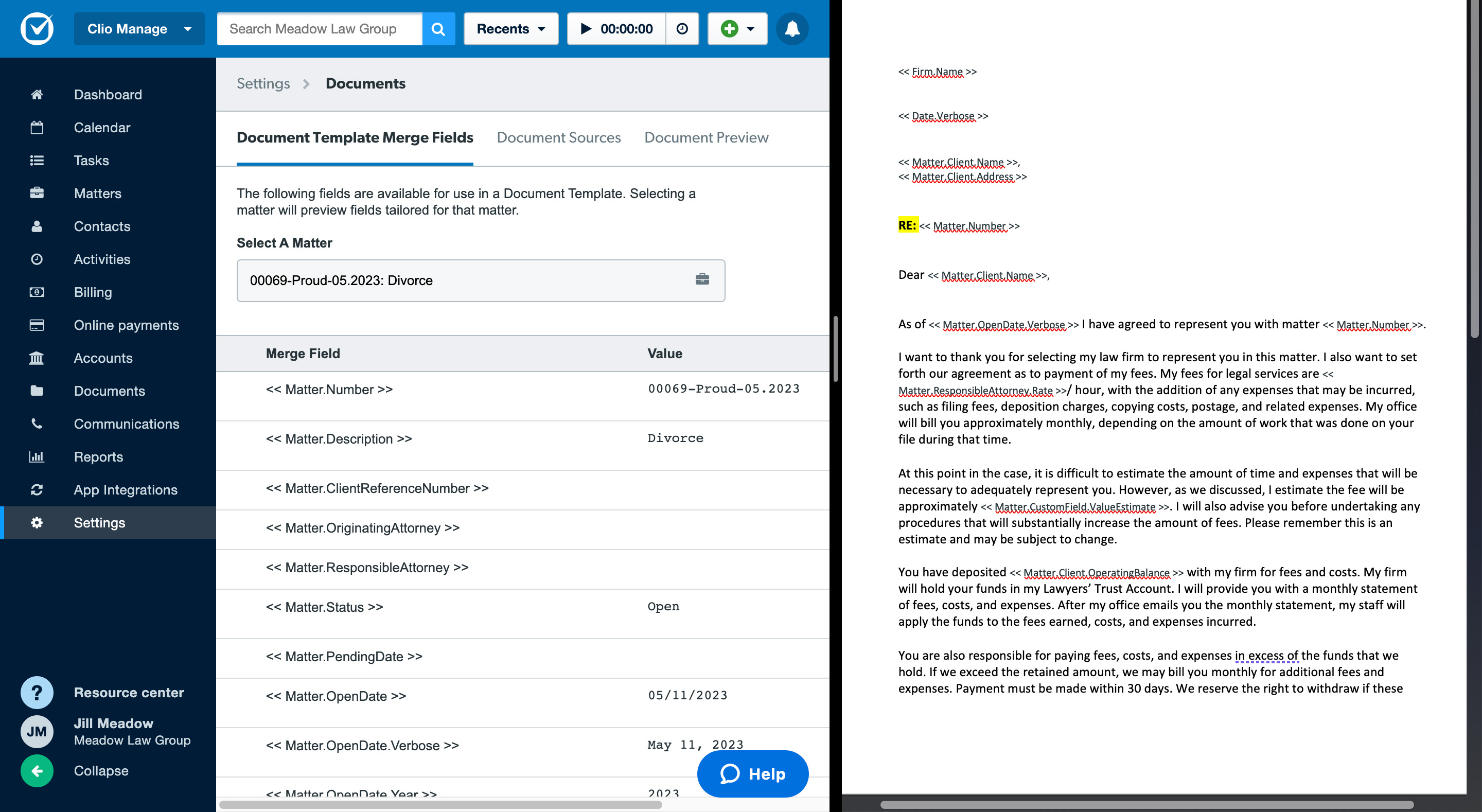Expand the Recents dropdown

(x=511, y=29)
